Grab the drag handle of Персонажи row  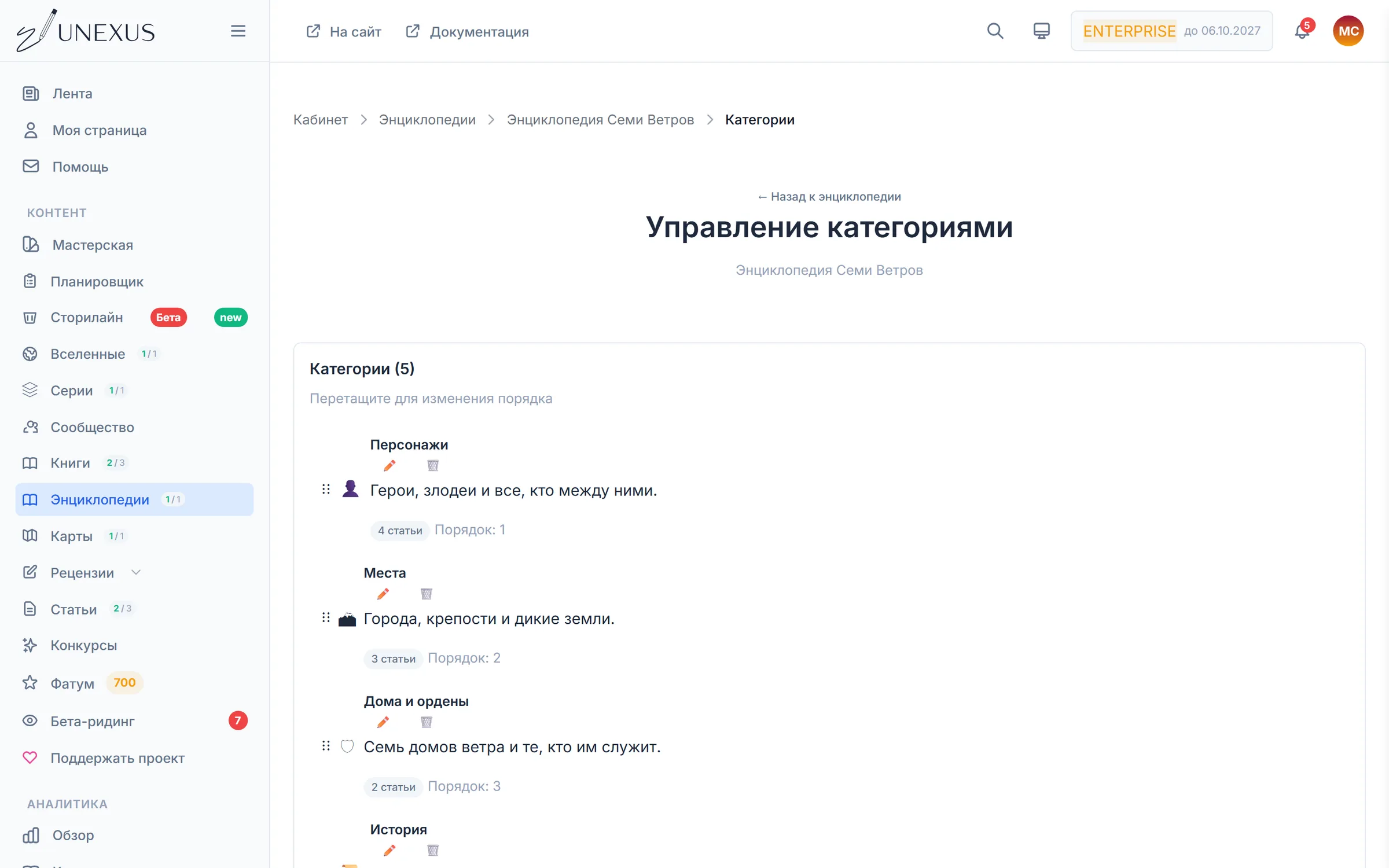[x=326, y=490]
